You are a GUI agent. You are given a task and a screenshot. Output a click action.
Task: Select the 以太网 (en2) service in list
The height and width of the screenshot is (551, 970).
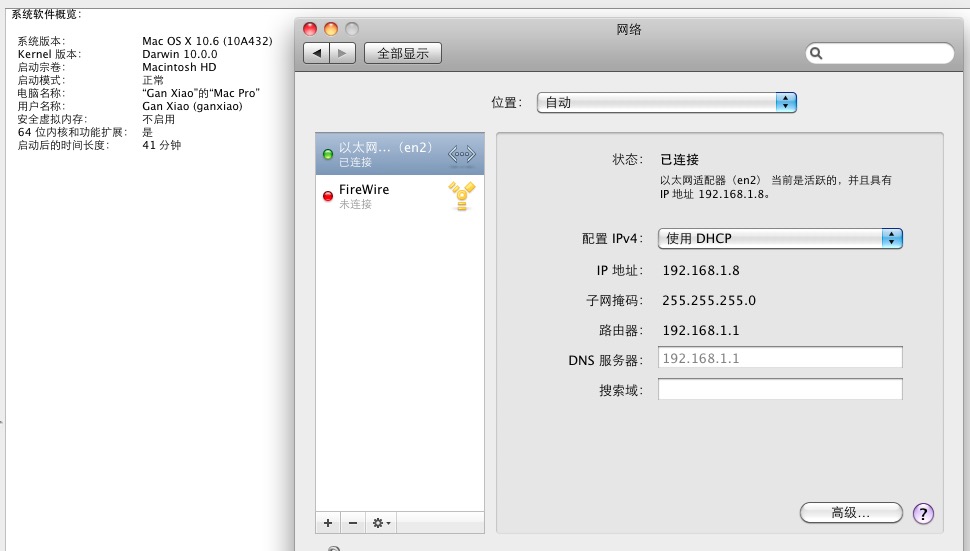[x=400, y=154]
